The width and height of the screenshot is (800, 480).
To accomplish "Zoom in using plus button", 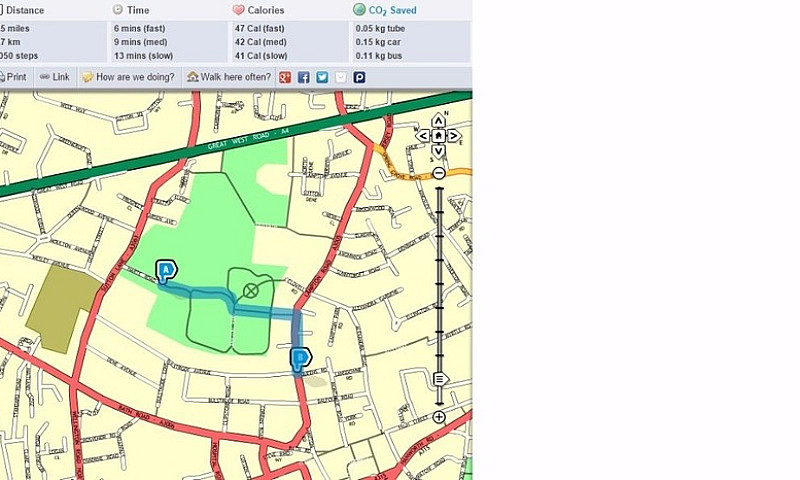I will (x=439, y=417).
